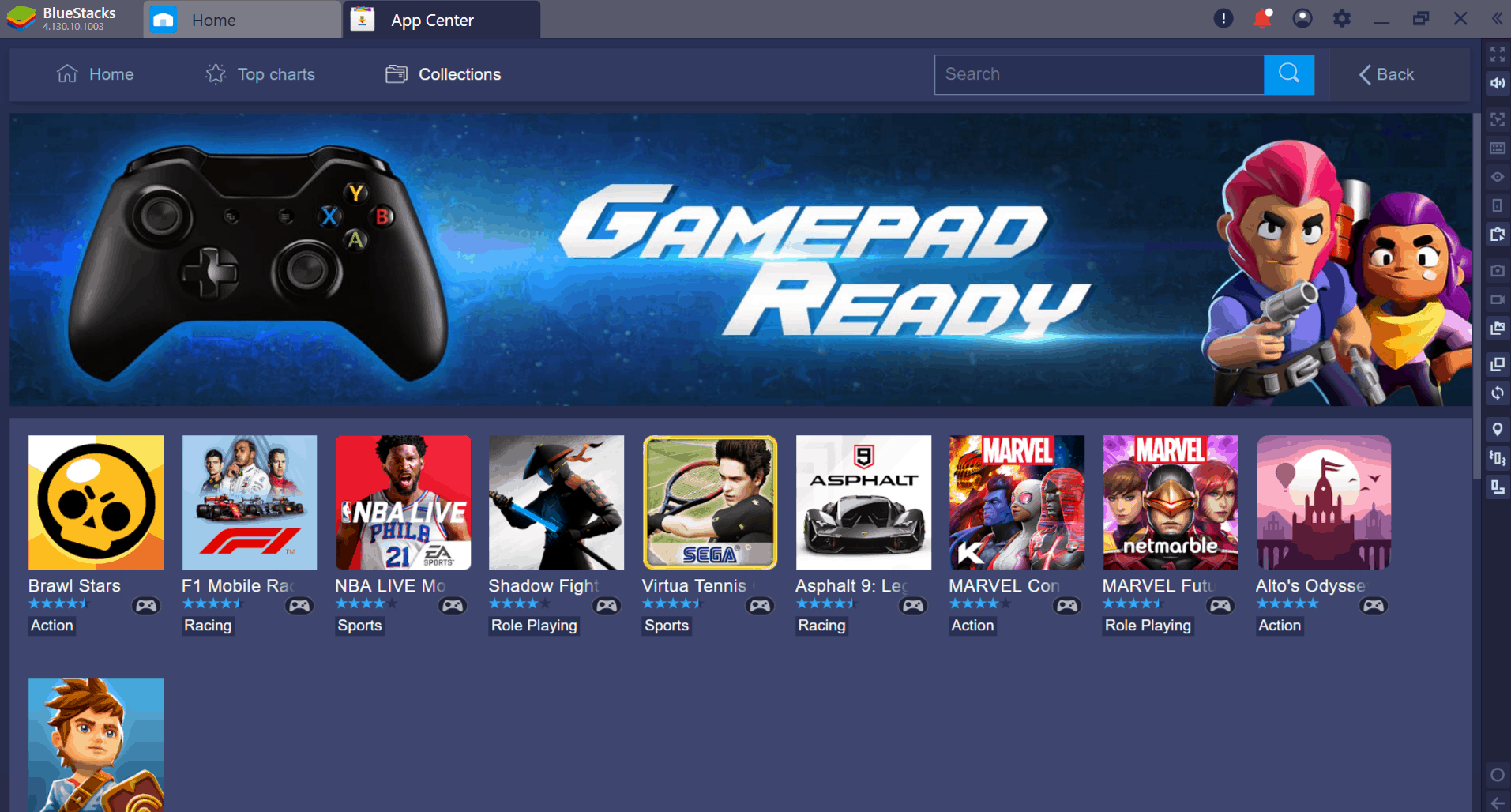The width and height of the screenshot is (1511, 812).
Task: Open notifications bell
Action: pos(1263,18)
